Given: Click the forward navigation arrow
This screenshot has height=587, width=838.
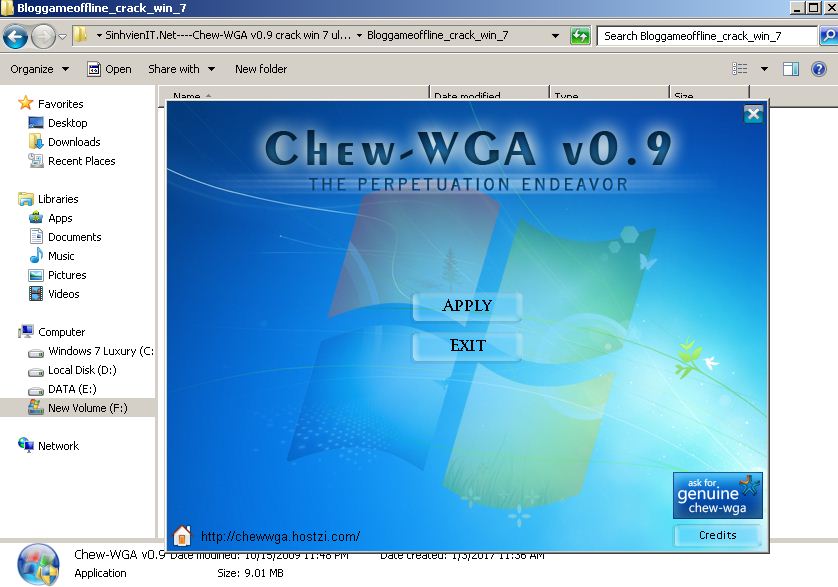Looking at the screenshot, I should tap(43, 35).
